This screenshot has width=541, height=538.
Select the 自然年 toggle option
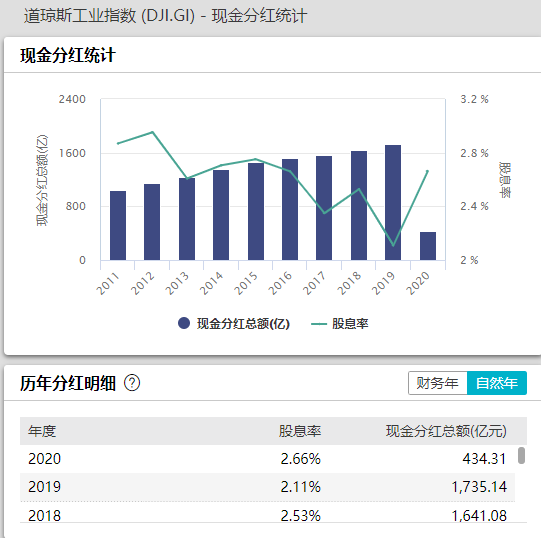(x=496, y=383)
